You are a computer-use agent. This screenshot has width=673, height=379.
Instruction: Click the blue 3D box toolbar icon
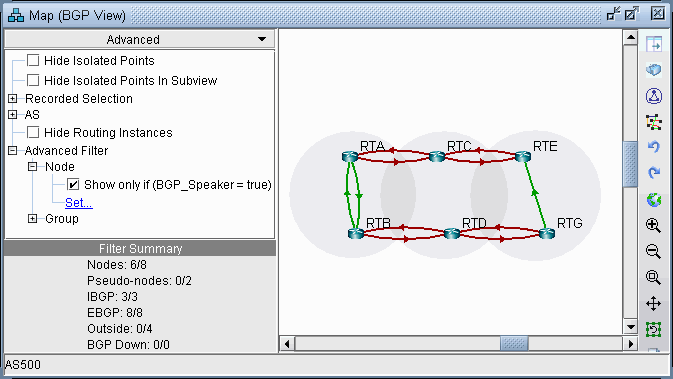tap(654, 70)
